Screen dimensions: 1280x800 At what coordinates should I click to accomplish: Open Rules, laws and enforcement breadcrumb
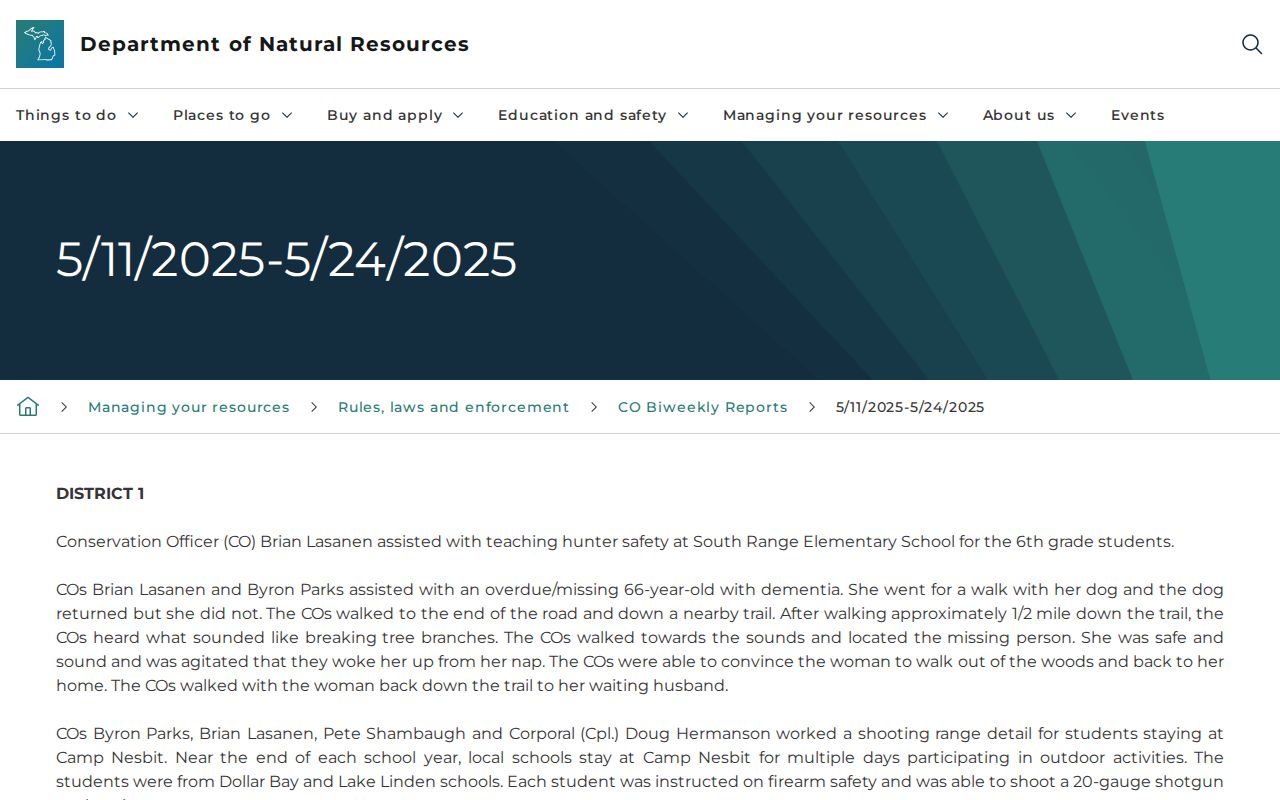[x=453, y=407]
